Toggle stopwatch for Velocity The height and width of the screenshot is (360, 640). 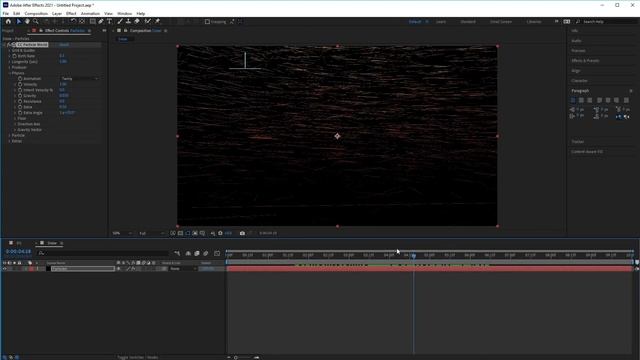(20, 84)
